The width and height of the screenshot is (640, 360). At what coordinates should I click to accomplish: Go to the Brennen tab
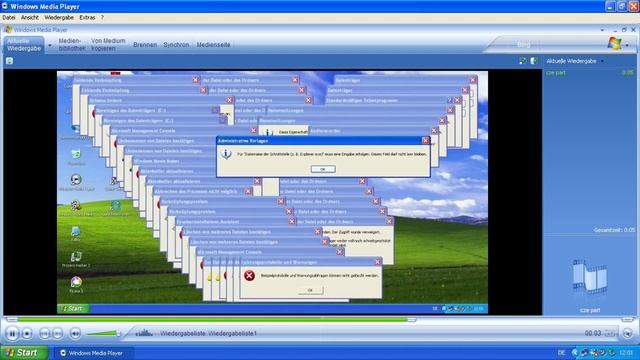[145, 44]
